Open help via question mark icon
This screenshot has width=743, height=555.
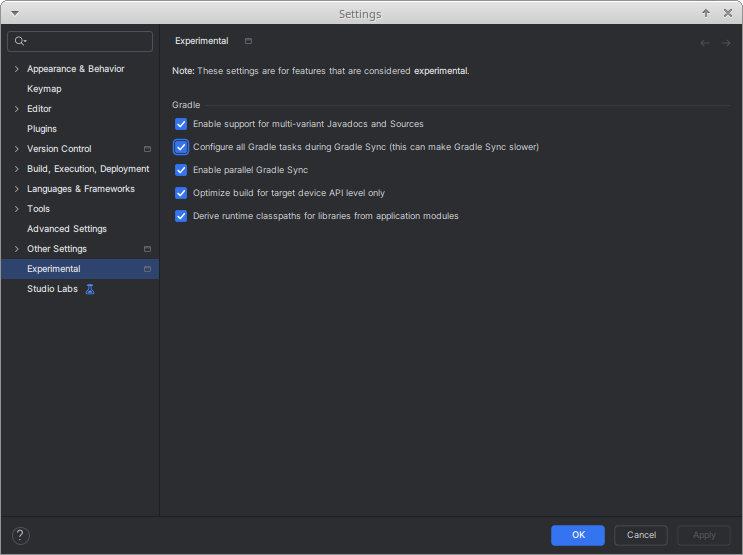click(x=20, y=536)
